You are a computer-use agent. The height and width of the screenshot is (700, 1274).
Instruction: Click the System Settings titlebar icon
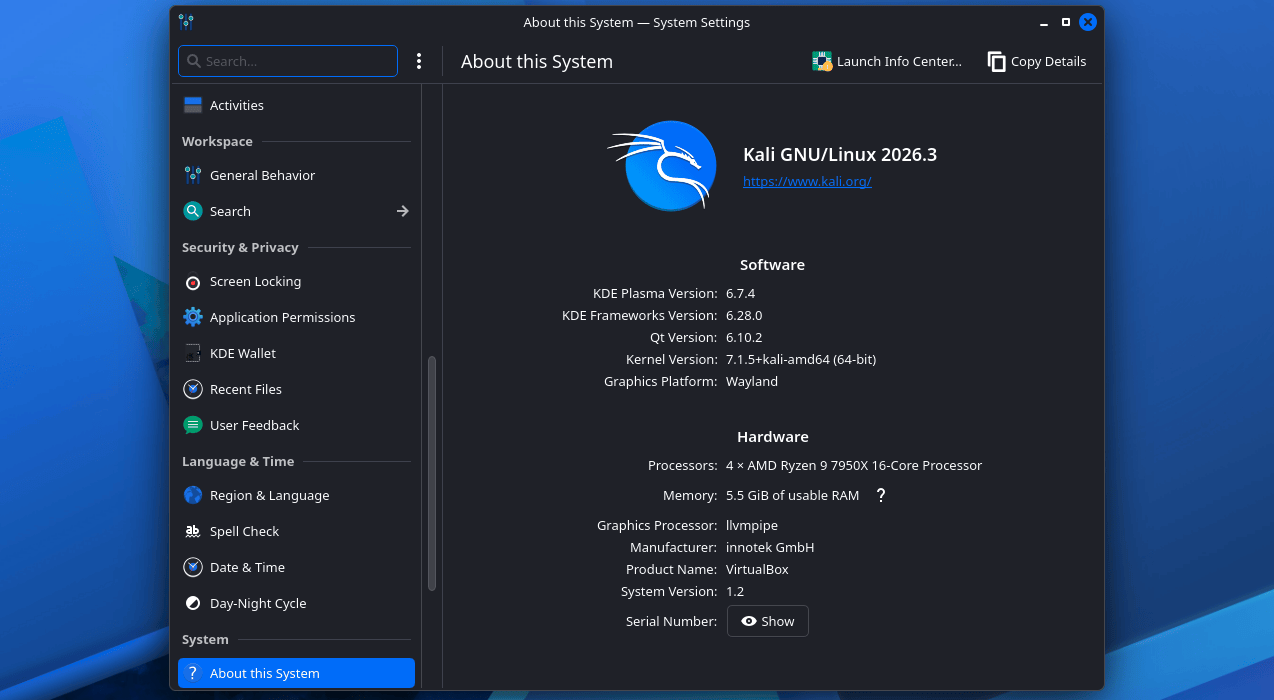tap(186, 22)
